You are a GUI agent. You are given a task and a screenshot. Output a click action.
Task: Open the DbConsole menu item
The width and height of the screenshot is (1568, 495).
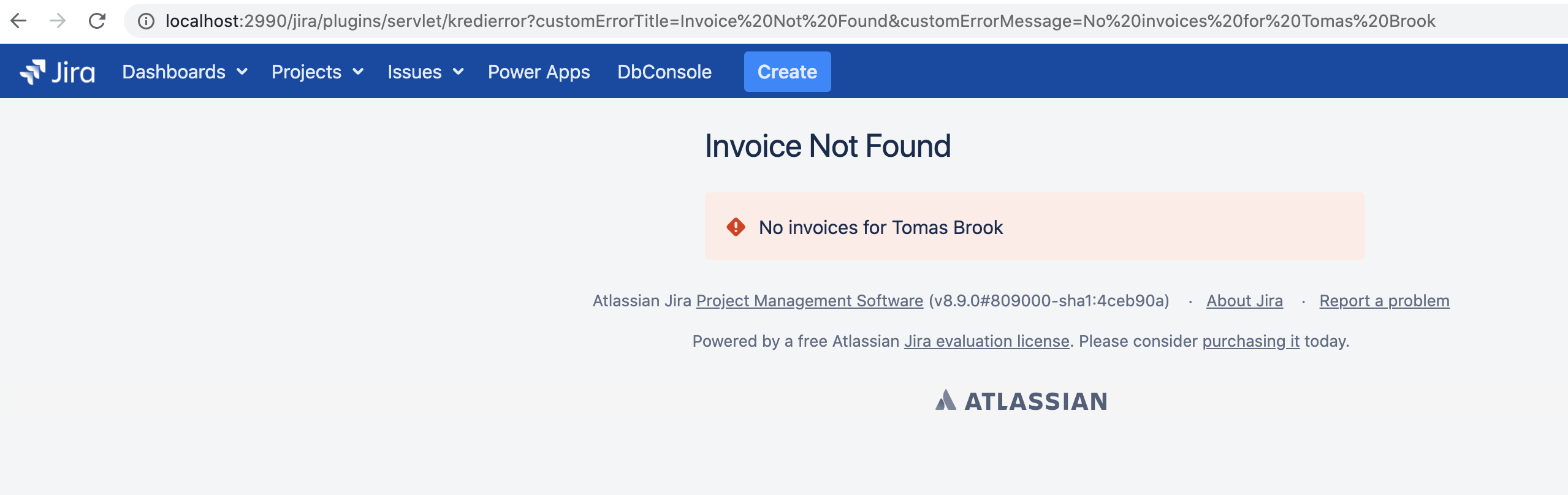click(x=664, y=72)
